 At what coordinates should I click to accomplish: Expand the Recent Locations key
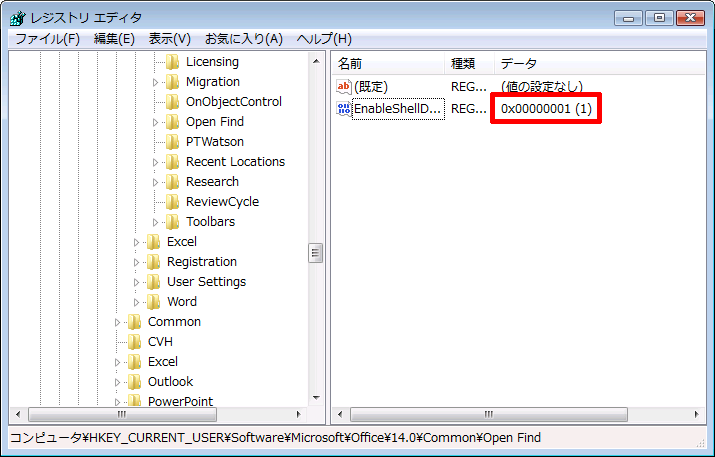pos(155,162)
